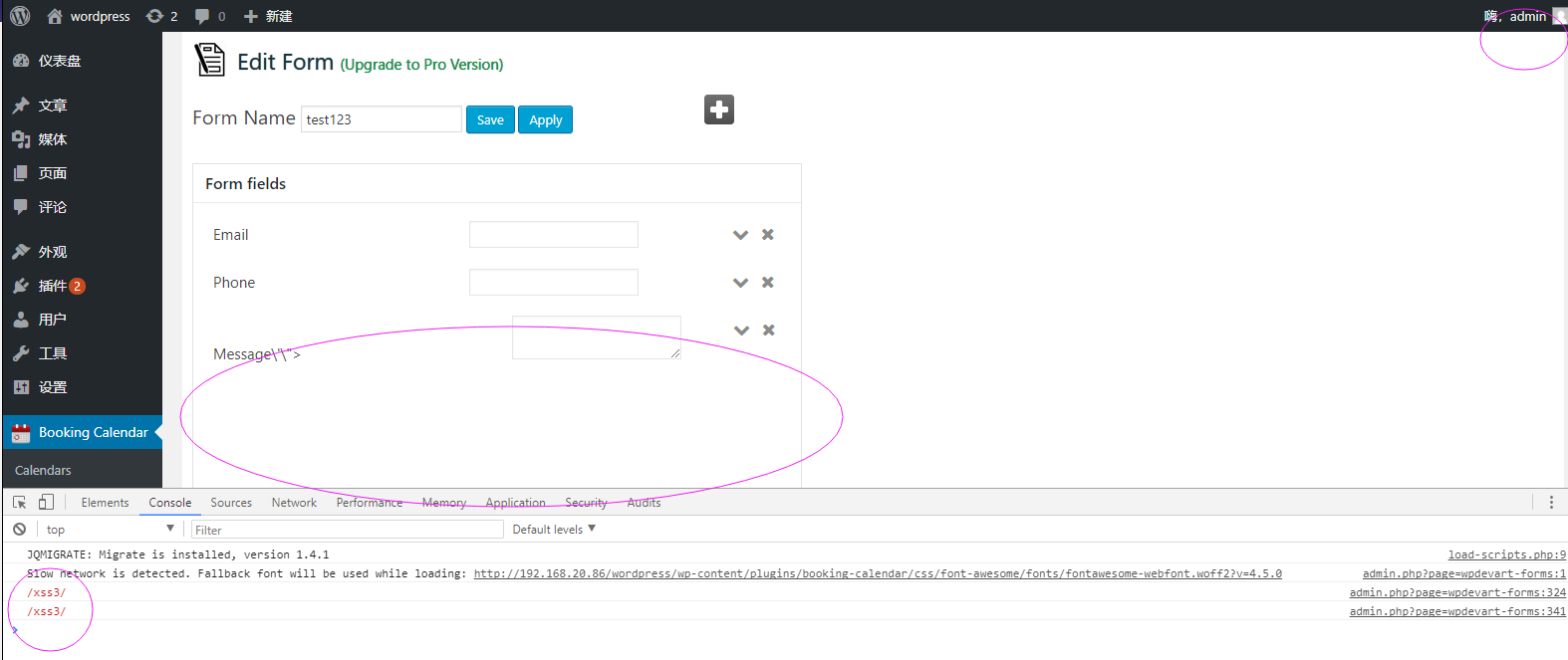This screenshot has height=660, width=1568.
Task: Open the Default levels dropdown
Action: (x=554, y=530)
